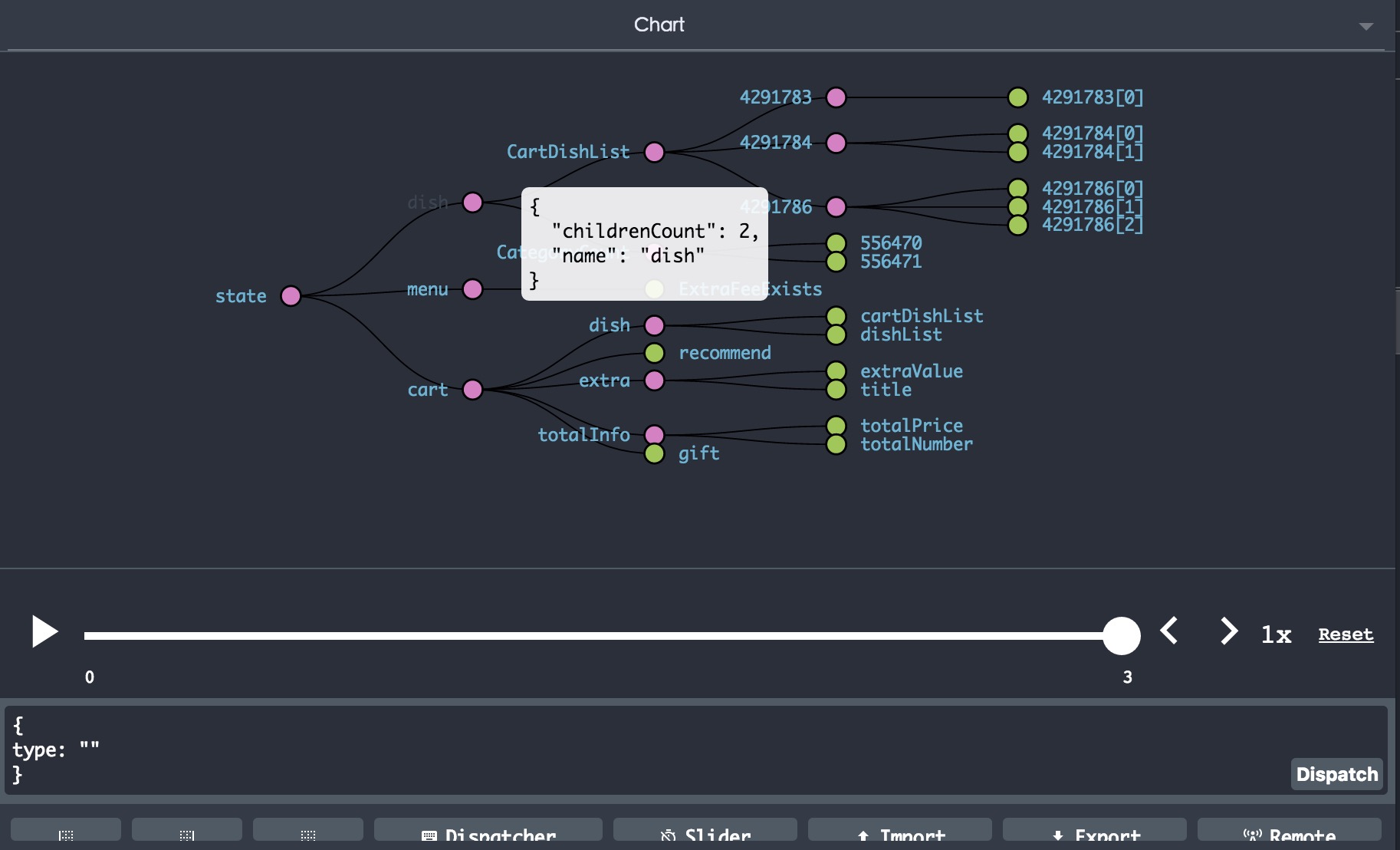Step back to the previous action
This screenshot has height=850, width=1400.
[x=1169, y=631]
